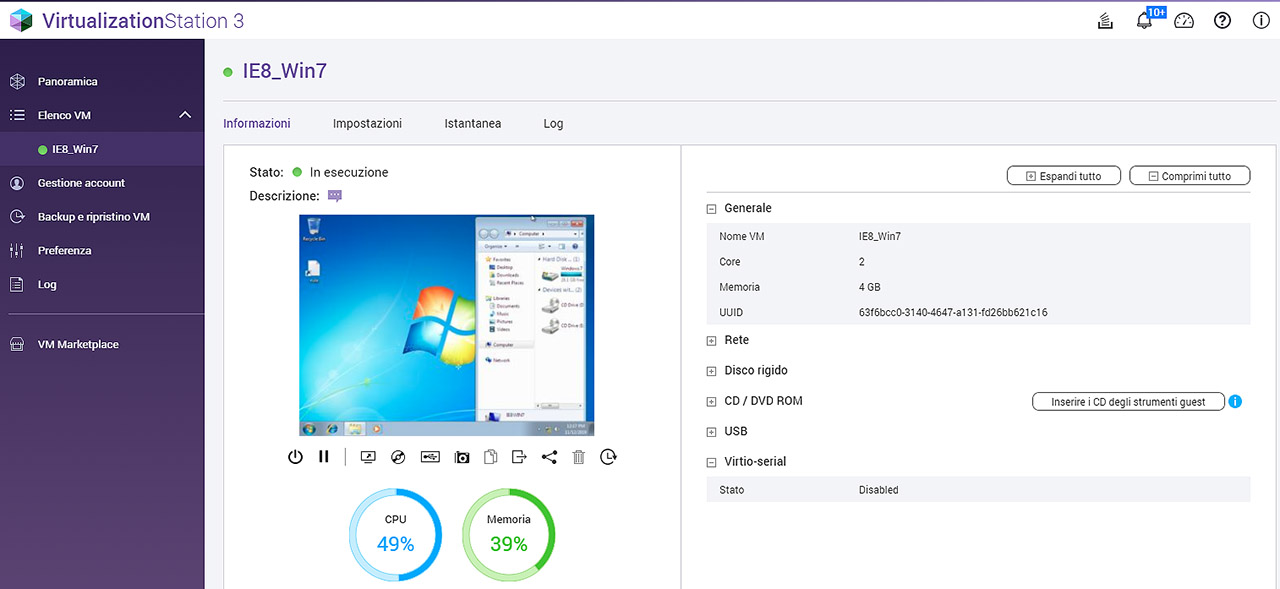Expand the Disco rigido section

coord(712,371)
